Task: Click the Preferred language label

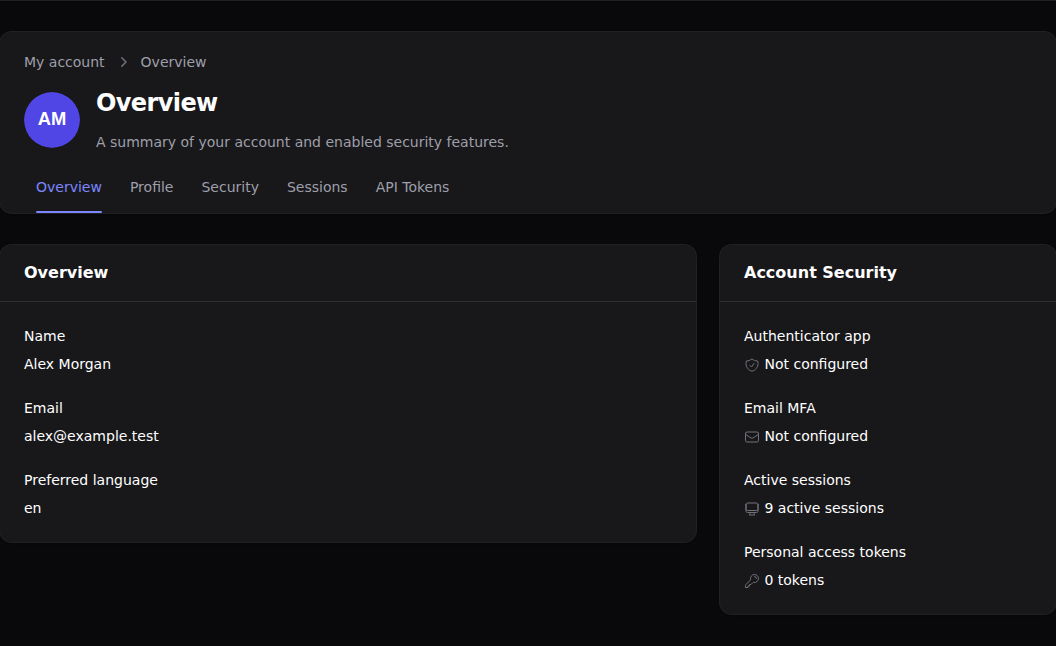Action: pos(91,480)
